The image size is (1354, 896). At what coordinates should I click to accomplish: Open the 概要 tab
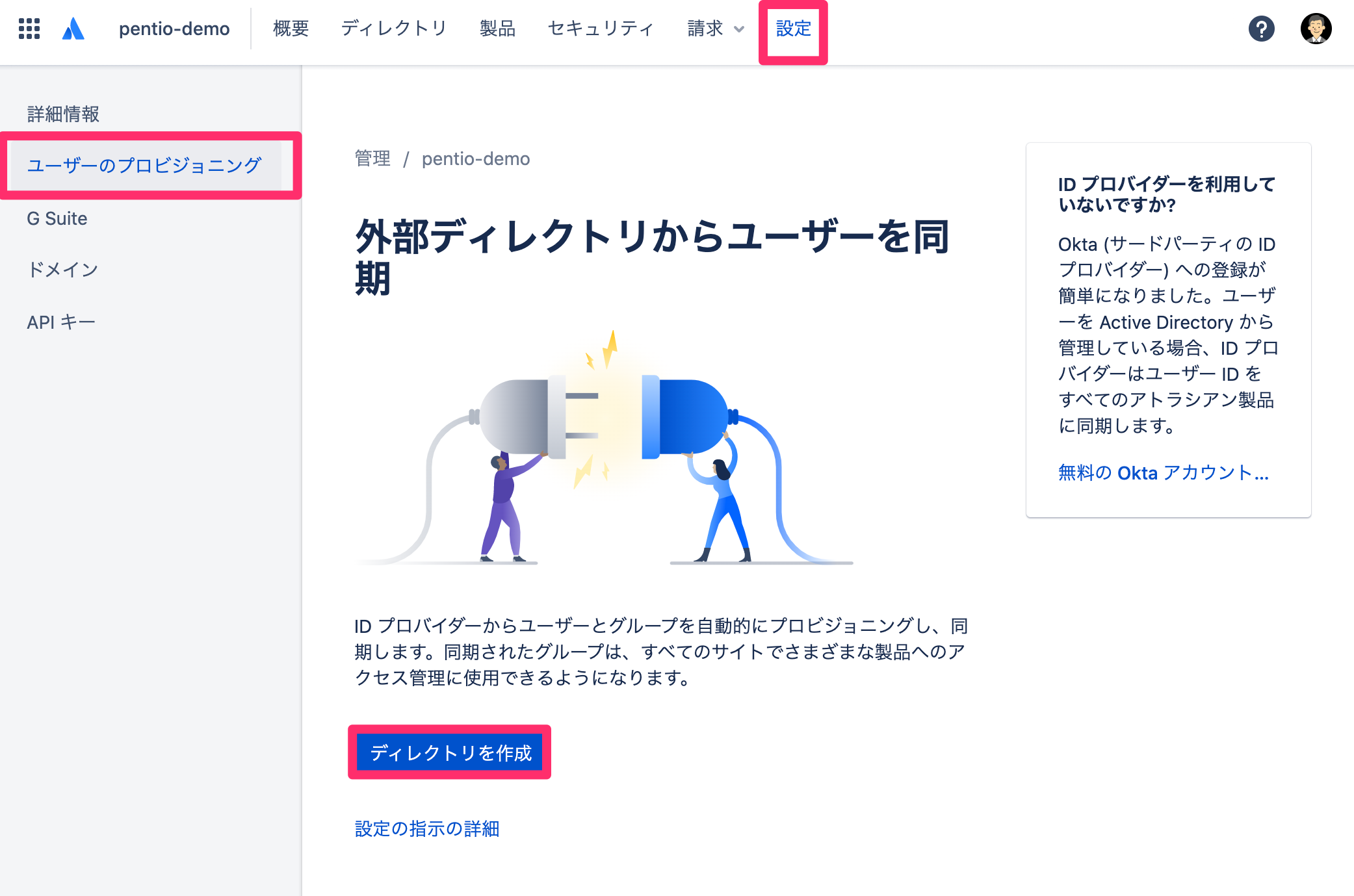291,29
